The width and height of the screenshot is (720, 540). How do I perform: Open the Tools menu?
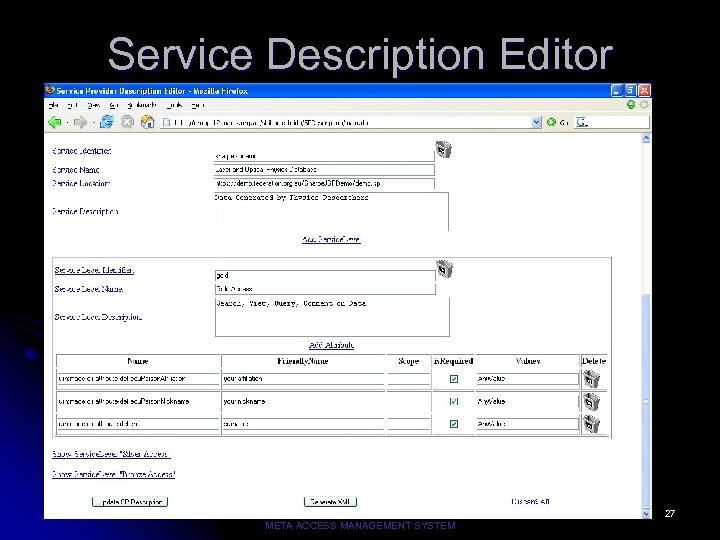(x=175, y=105)
